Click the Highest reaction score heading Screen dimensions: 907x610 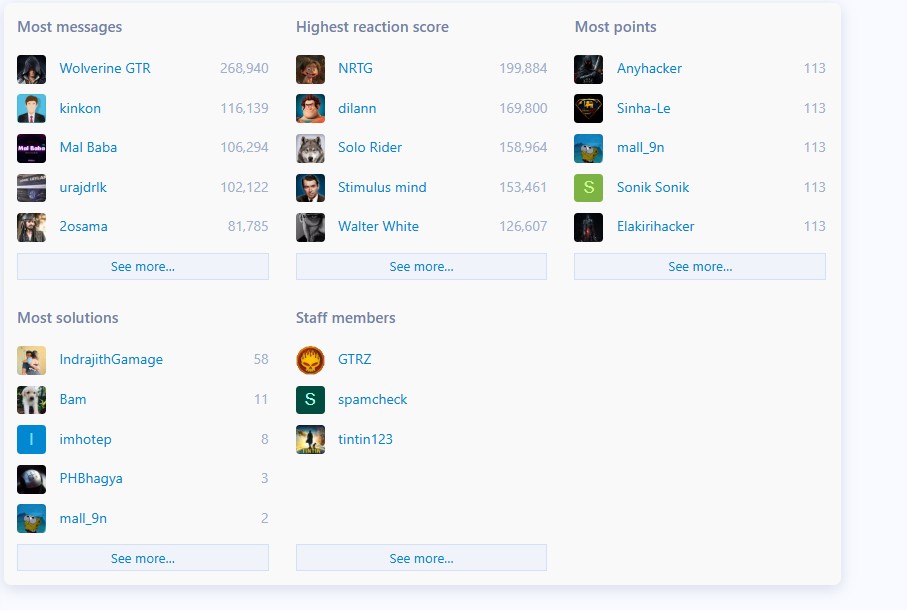(372, 27)
